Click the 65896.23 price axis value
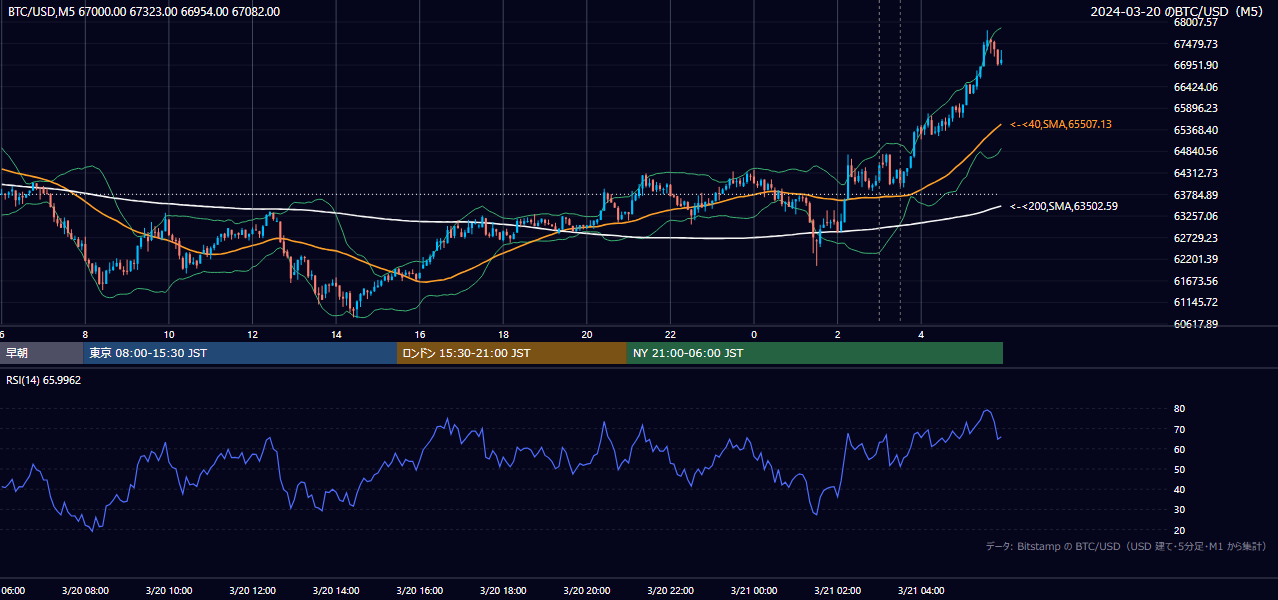This screenshot has height=600, width=1278. pos(1196,108)
